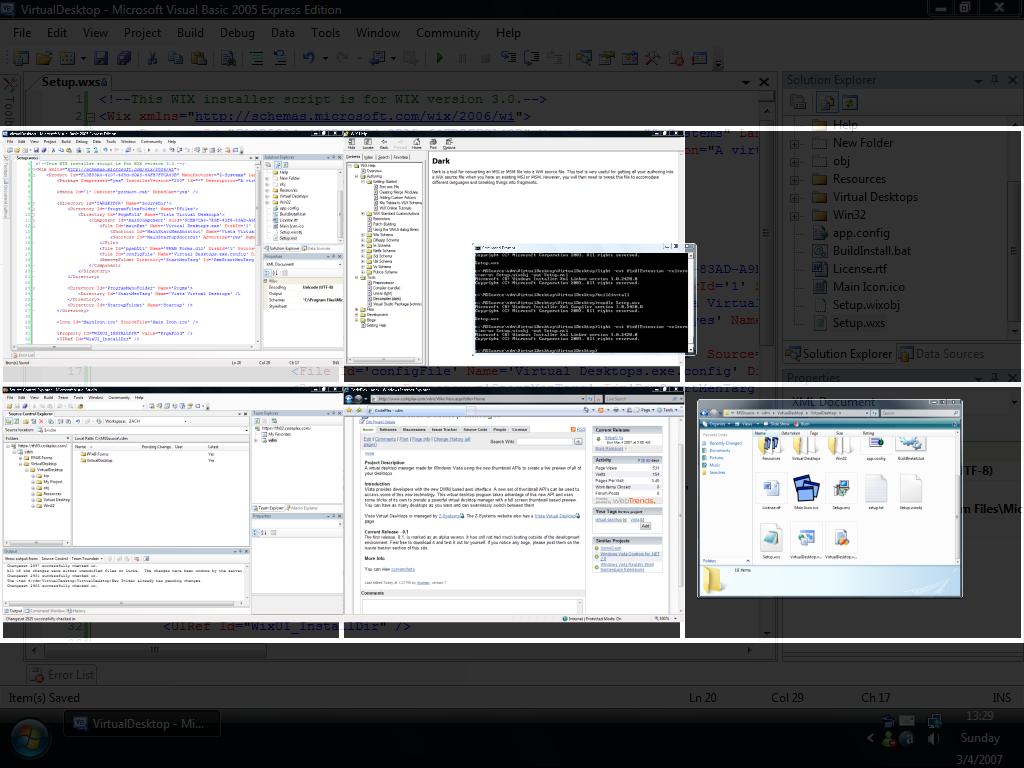Open the Build menu

189,32
